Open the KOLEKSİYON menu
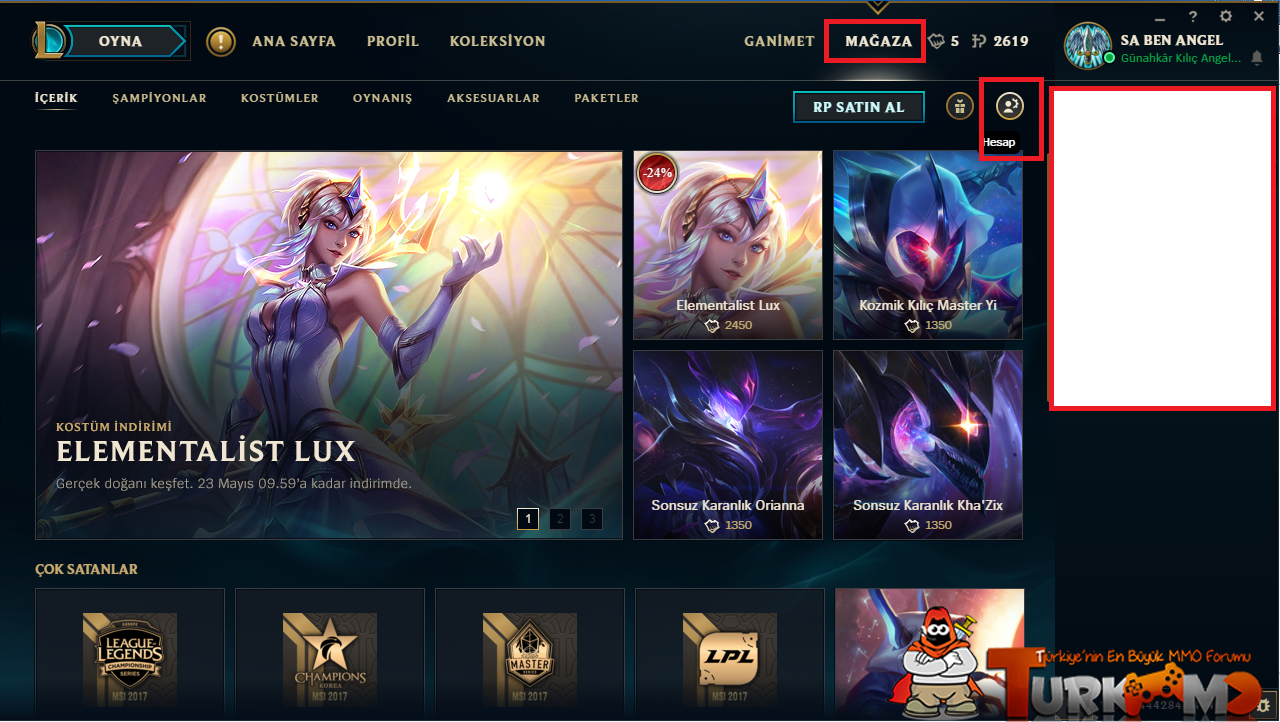The height and width of the screenshot is (722, 1280). click(x=498, y=41)
